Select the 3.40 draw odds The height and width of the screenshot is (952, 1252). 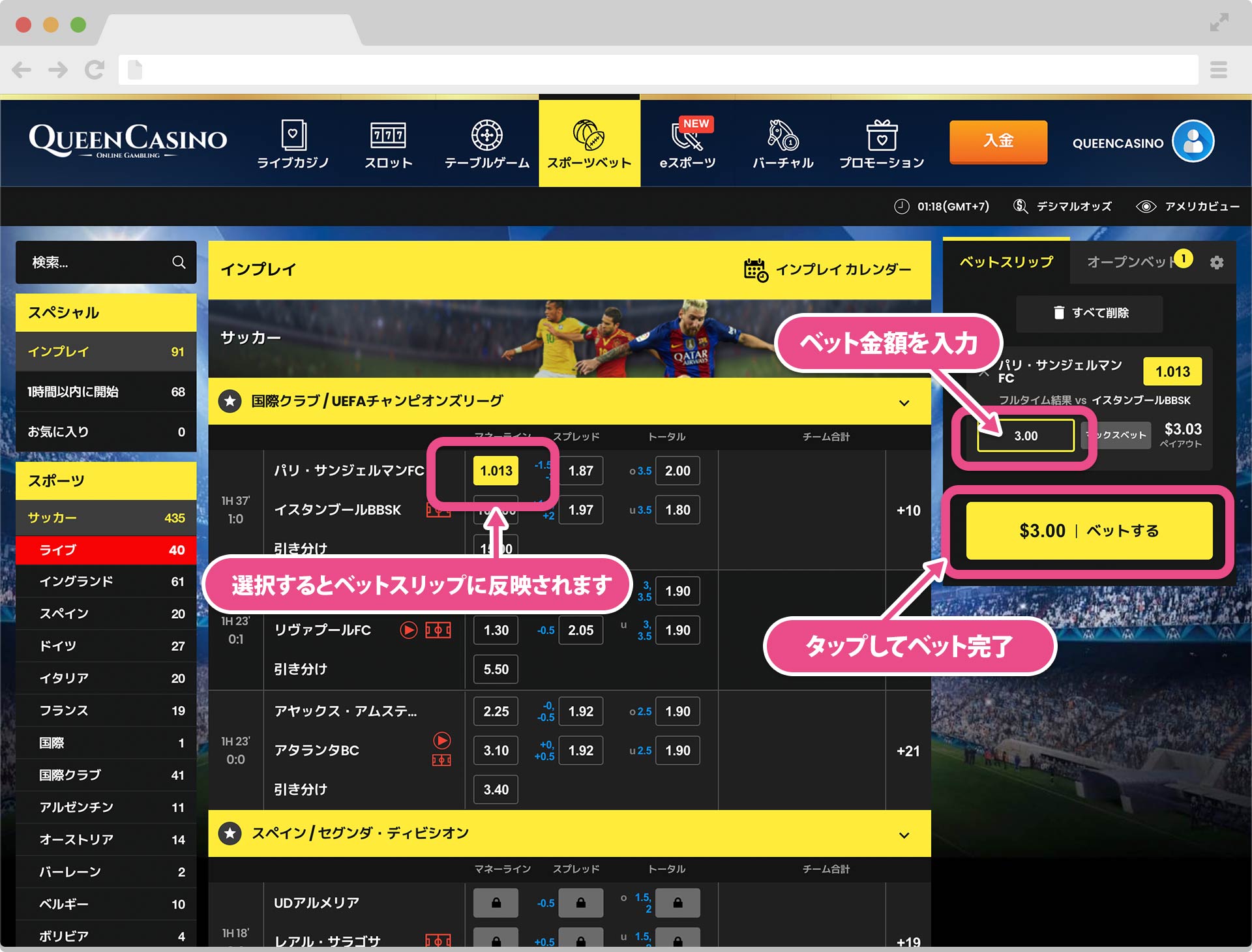click(x=496, y=790)
